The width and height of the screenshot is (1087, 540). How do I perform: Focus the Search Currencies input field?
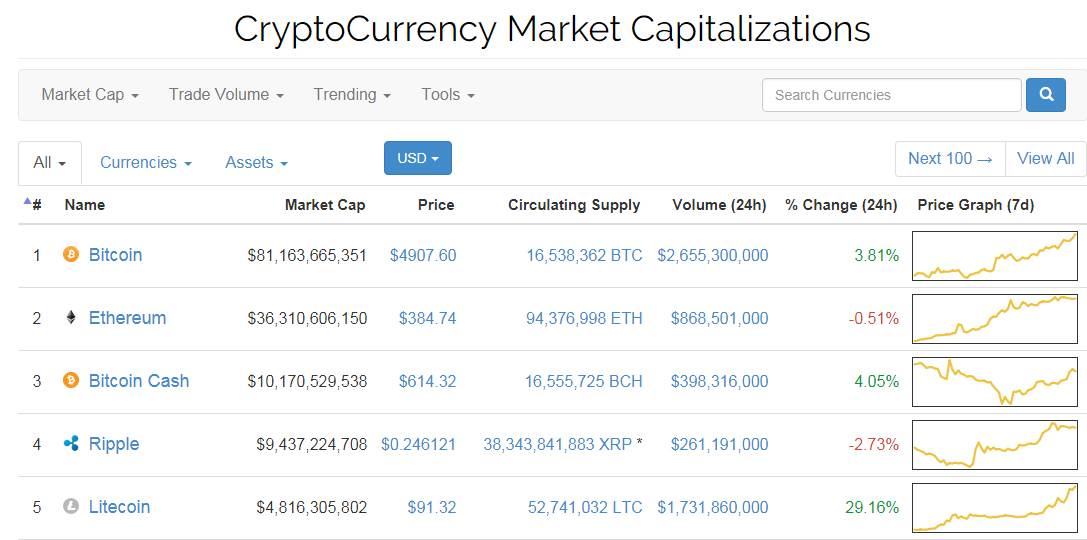(892, 95)
